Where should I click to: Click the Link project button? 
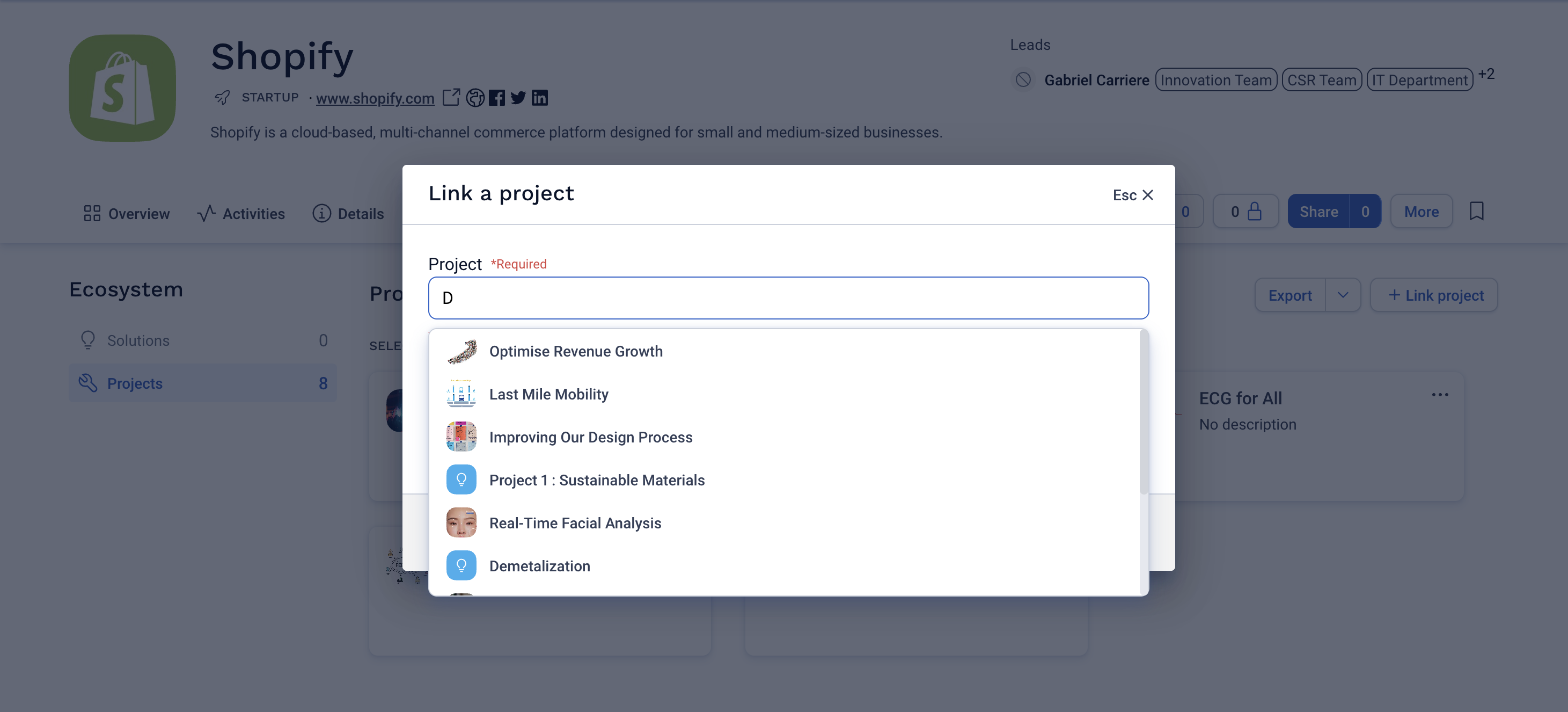(1434, 295)
